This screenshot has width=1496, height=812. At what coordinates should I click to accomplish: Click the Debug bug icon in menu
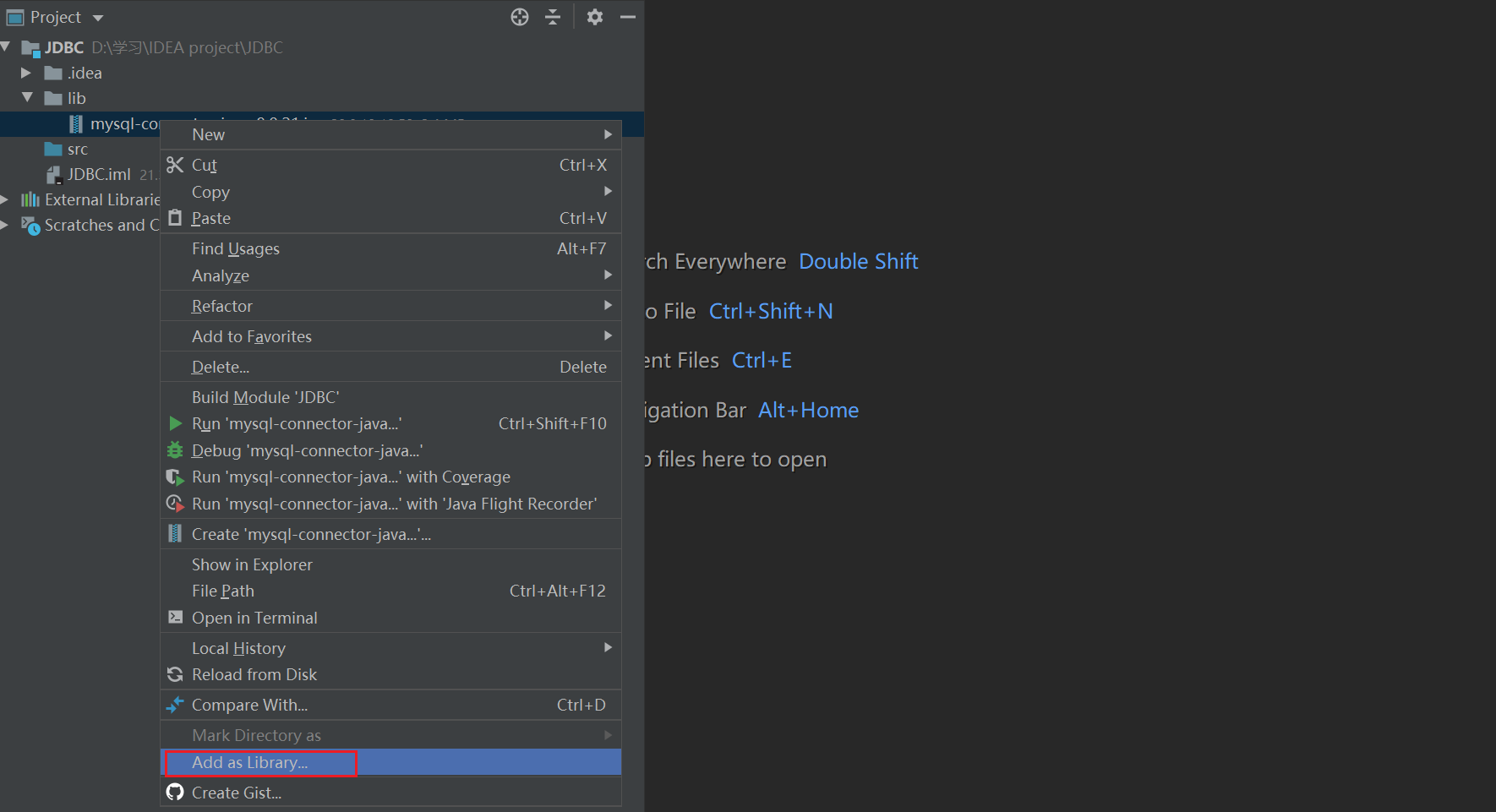pyautogui.click(x=175, y=450)
